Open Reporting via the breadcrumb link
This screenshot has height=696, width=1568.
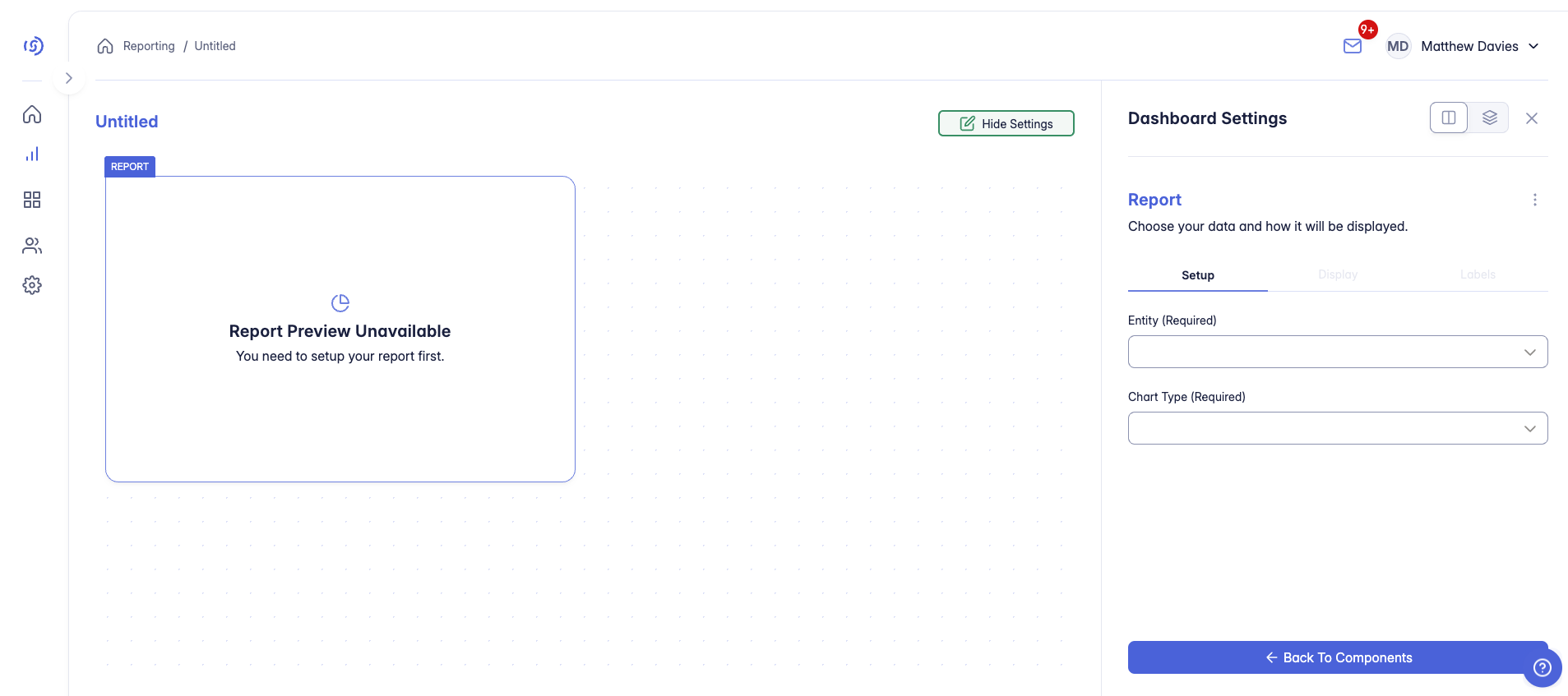tap(148, 46)
